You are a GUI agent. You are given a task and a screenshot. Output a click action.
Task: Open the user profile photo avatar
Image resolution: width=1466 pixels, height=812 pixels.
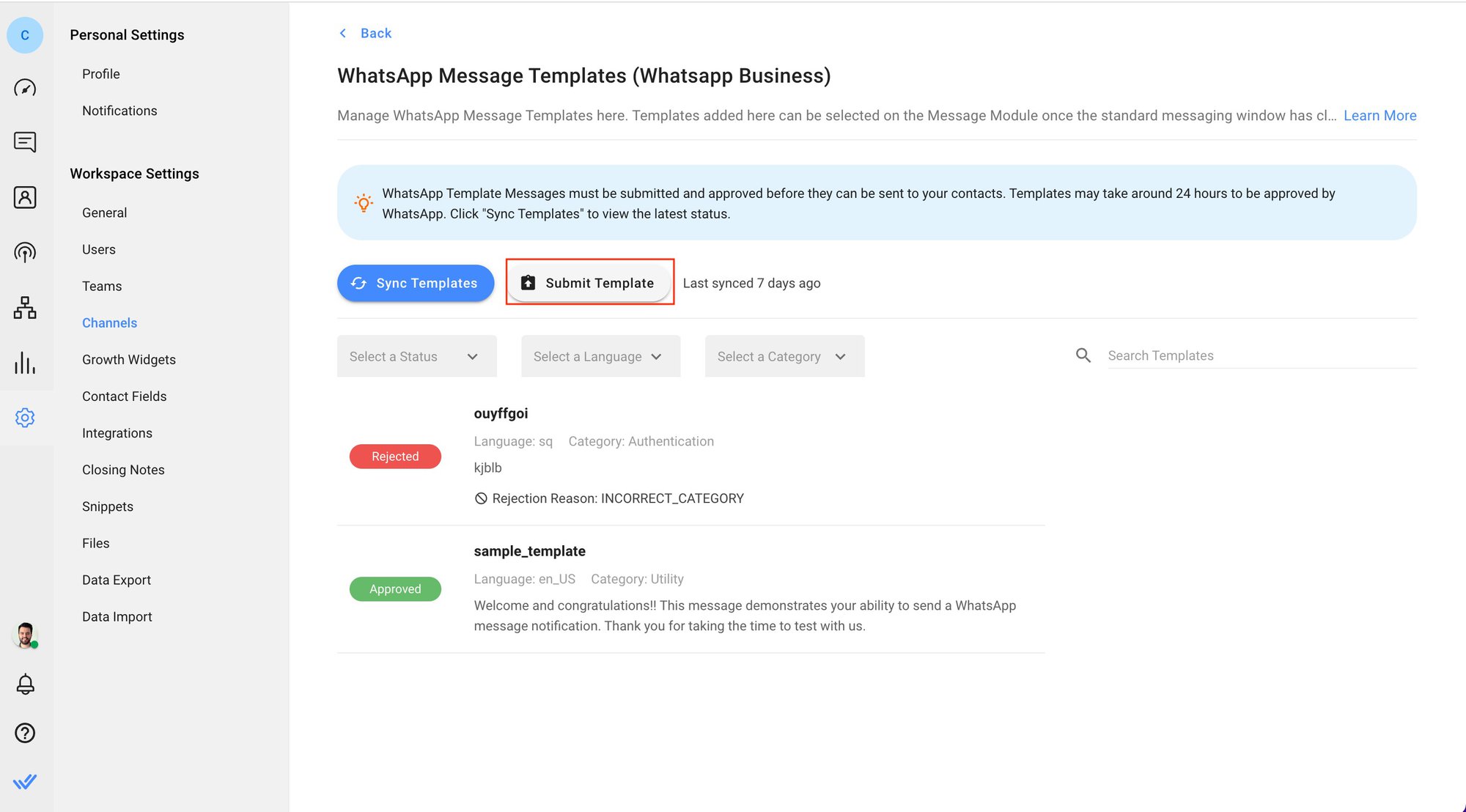click(25, 635)
